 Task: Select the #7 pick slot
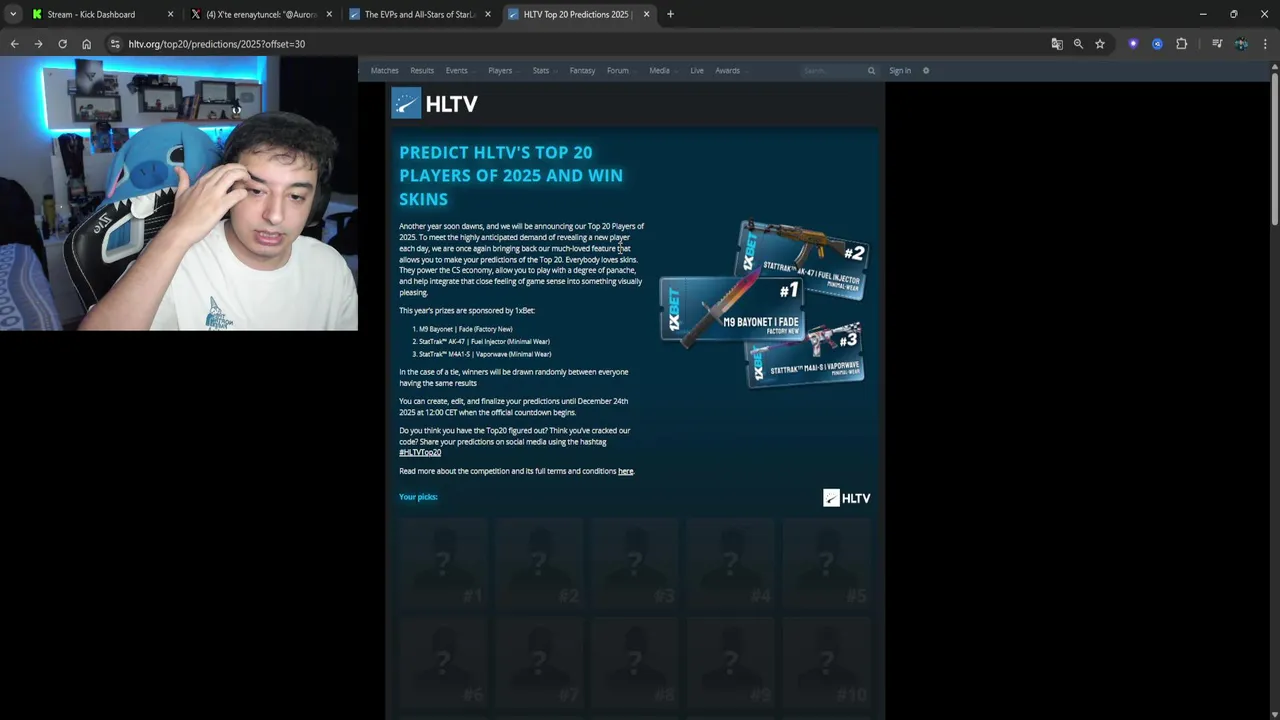[x=539, y=661]
